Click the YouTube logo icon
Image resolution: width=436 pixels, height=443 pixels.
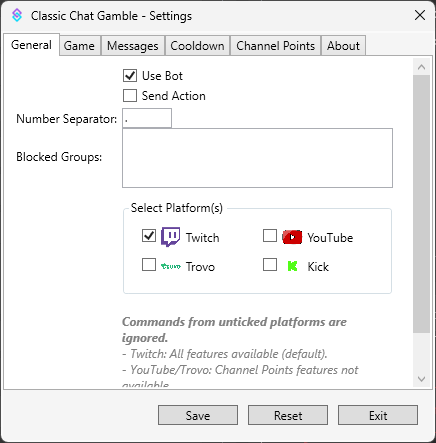[x=292, y=237]
